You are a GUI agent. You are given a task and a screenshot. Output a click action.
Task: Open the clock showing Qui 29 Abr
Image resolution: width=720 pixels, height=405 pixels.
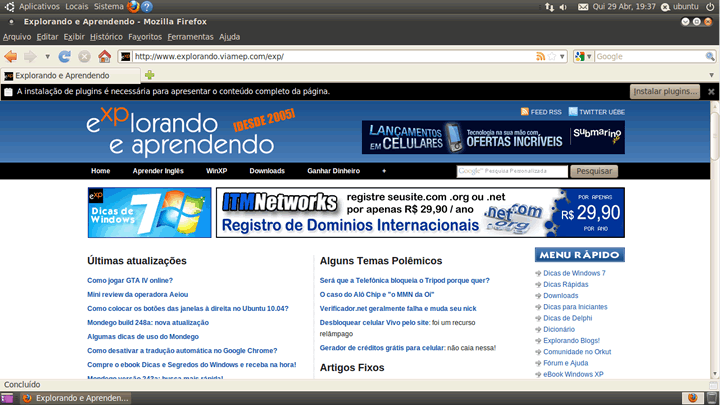624,6
